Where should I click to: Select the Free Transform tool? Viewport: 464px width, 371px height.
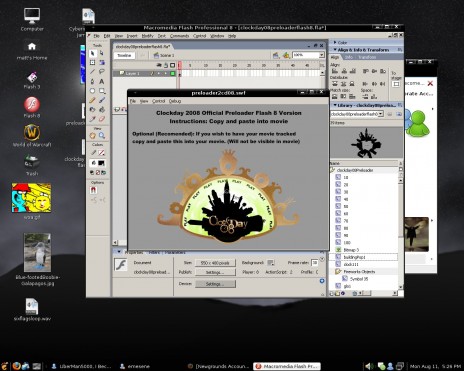[93, 63]
